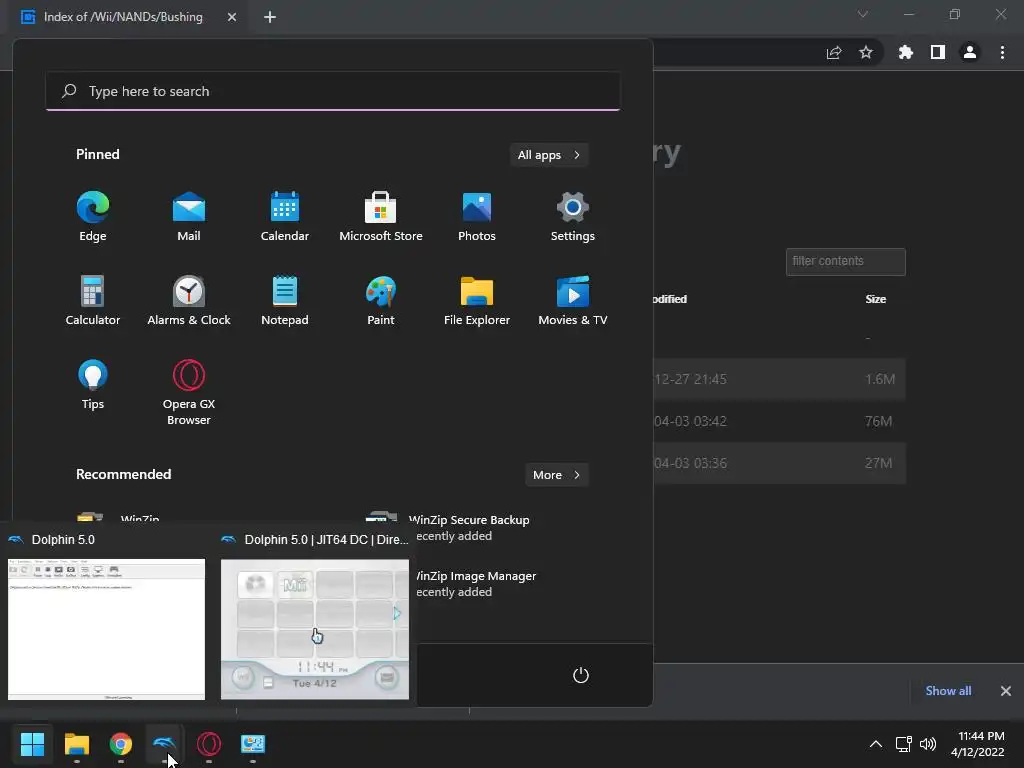Open Chrome profile avatar

970,52
